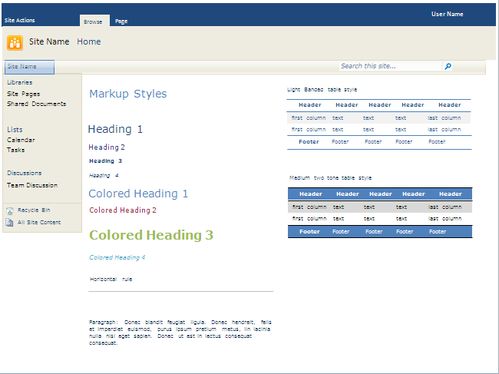Click the Markup Styles title
499x374 pixels.
pos(128,94)
